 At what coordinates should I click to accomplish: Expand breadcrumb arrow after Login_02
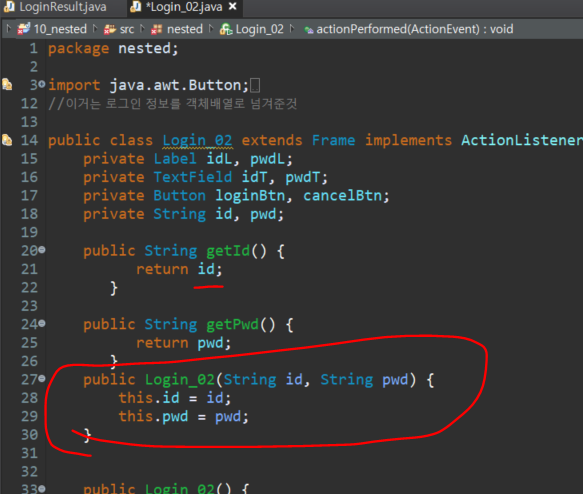coord(292,29)
